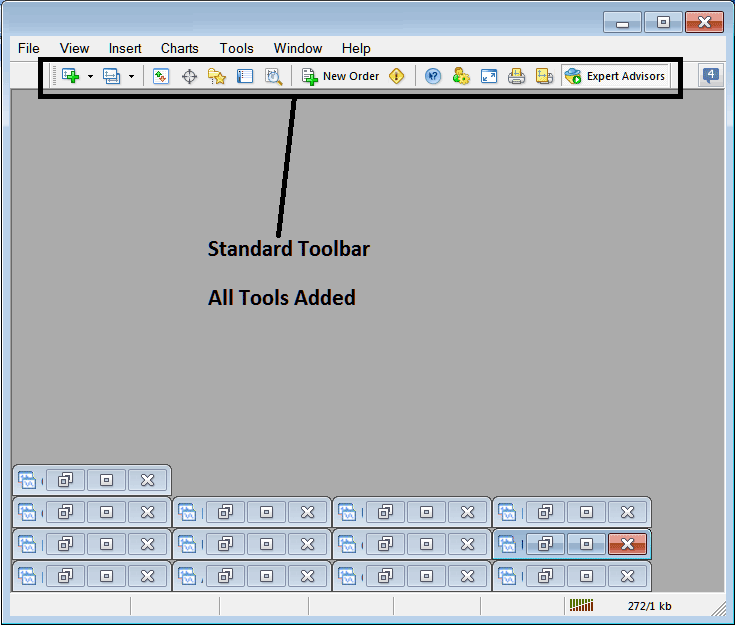The image size is (735, 625).
Task: Toggle full screen mode icon
Action: click(x=489, y=76)
